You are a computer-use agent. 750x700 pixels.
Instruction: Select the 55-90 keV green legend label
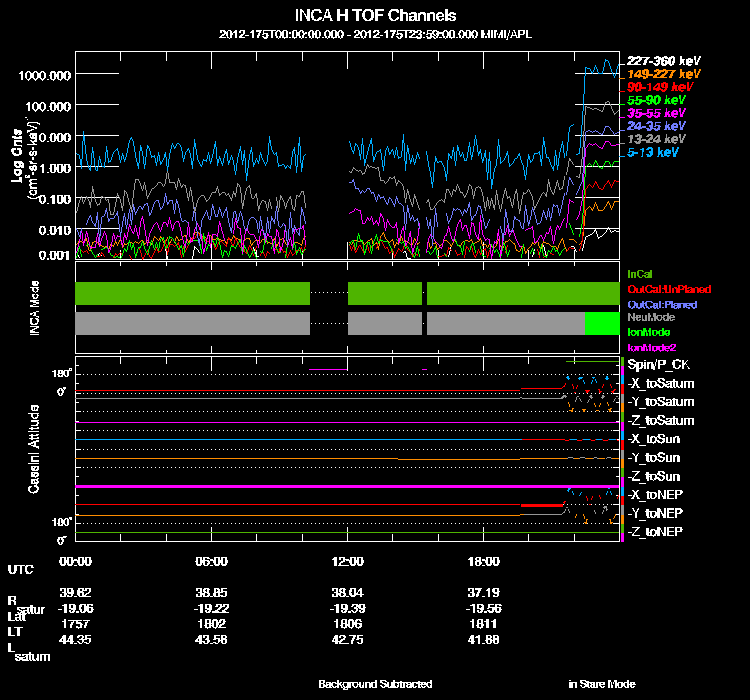655,100
